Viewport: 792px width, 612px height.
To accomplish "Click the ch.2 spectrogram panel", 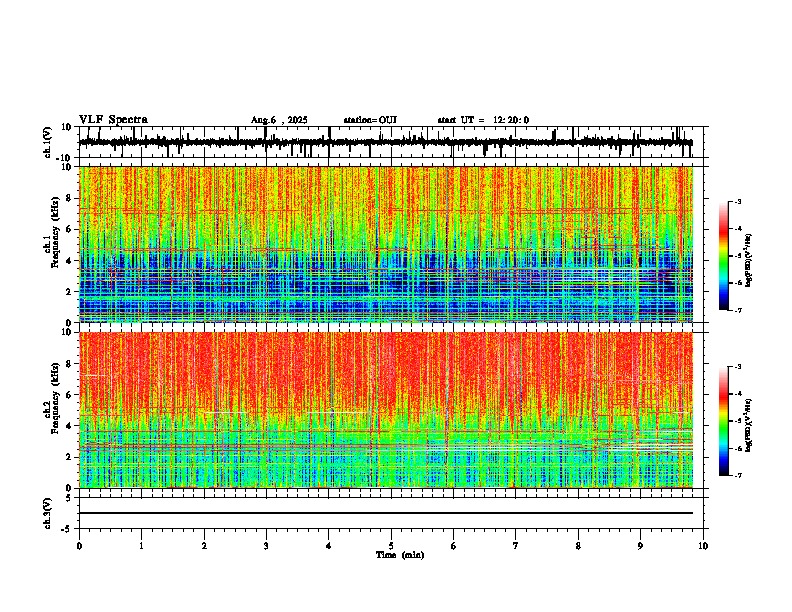I will pyautogui.click(x=386, y=410).
